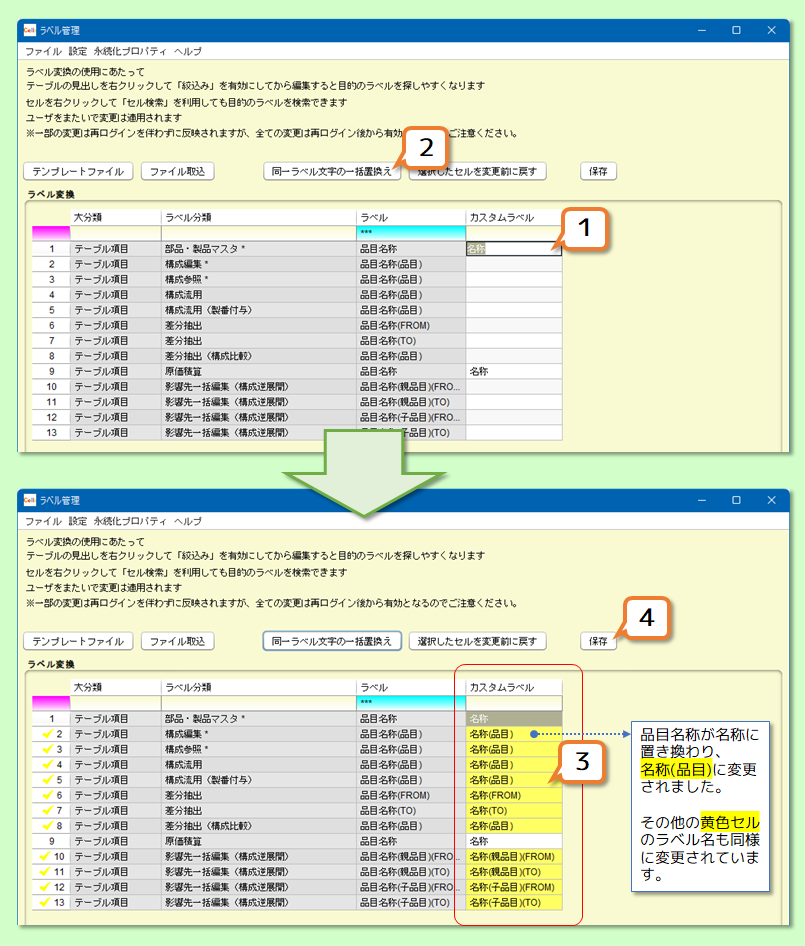Select 品目名称(FROM) label cell in upper window
The width and height of the screenshot is (805, 946).
[x=410, y=325]
